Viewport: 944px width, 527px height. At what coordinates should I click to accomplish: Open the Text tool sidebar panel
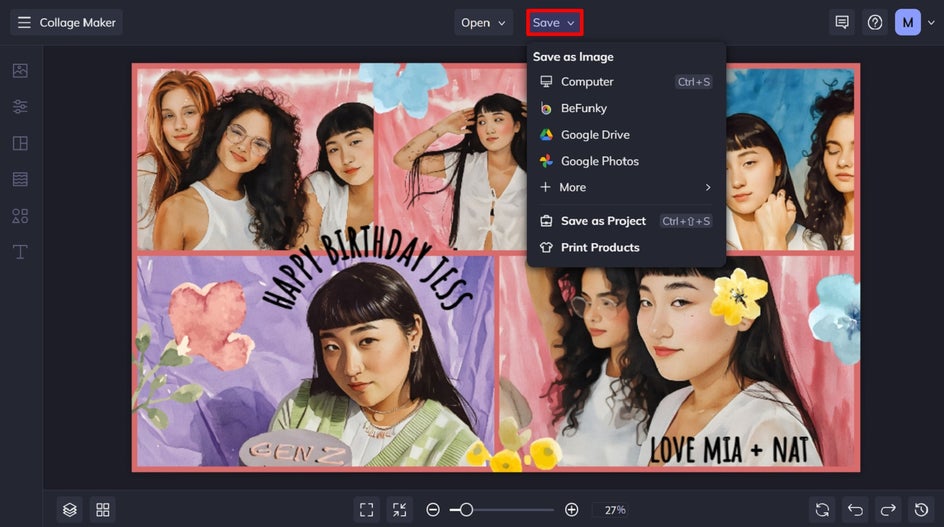(20, 252)
